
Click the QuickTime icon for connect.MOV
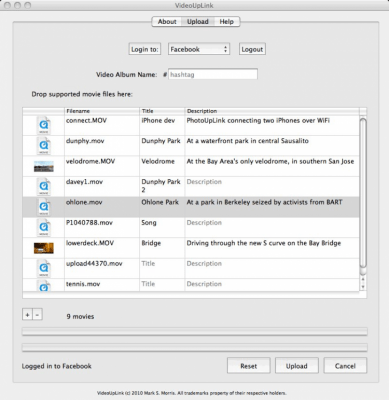[x=44, y=125]
